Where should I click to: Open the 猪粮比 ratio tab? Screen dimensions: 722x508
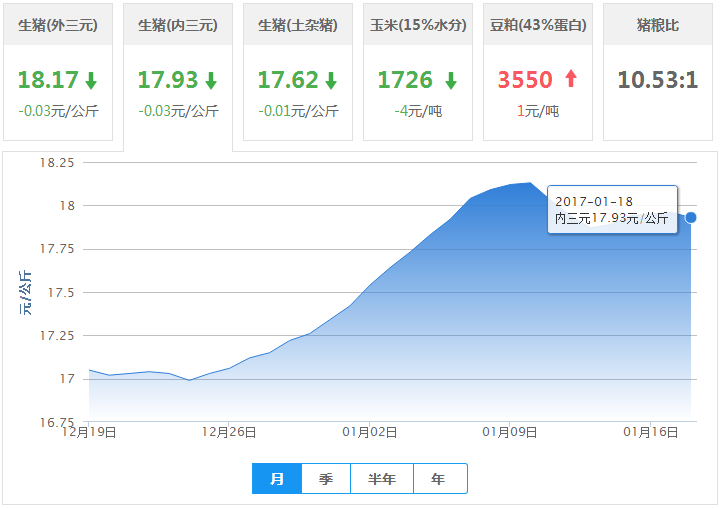657,25
